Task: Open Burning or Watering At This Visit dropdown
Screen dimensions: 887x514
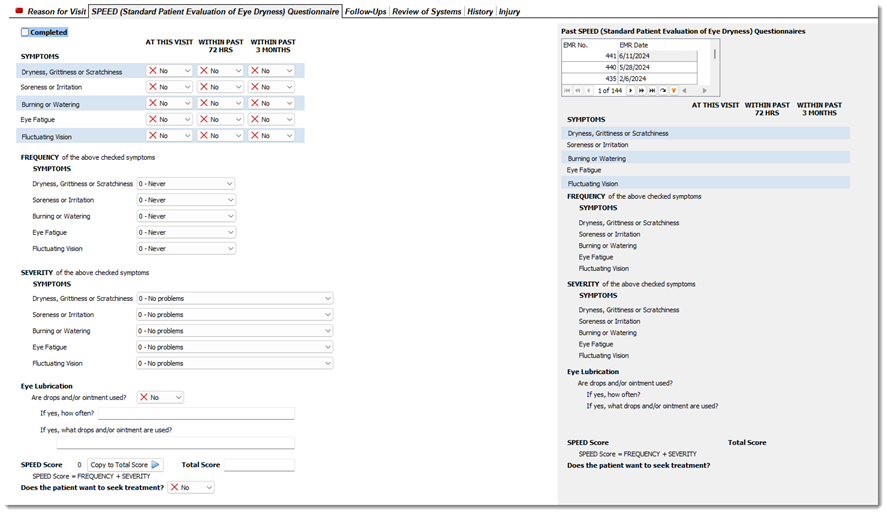Action: (x=170, y=103)
